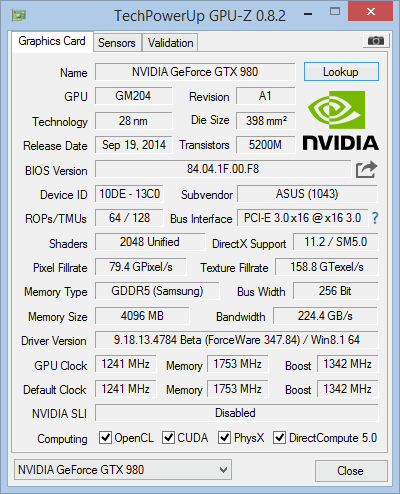Click the Default Clock field 1241 MHz
400x494 pixels.
(x=126, y=389)
